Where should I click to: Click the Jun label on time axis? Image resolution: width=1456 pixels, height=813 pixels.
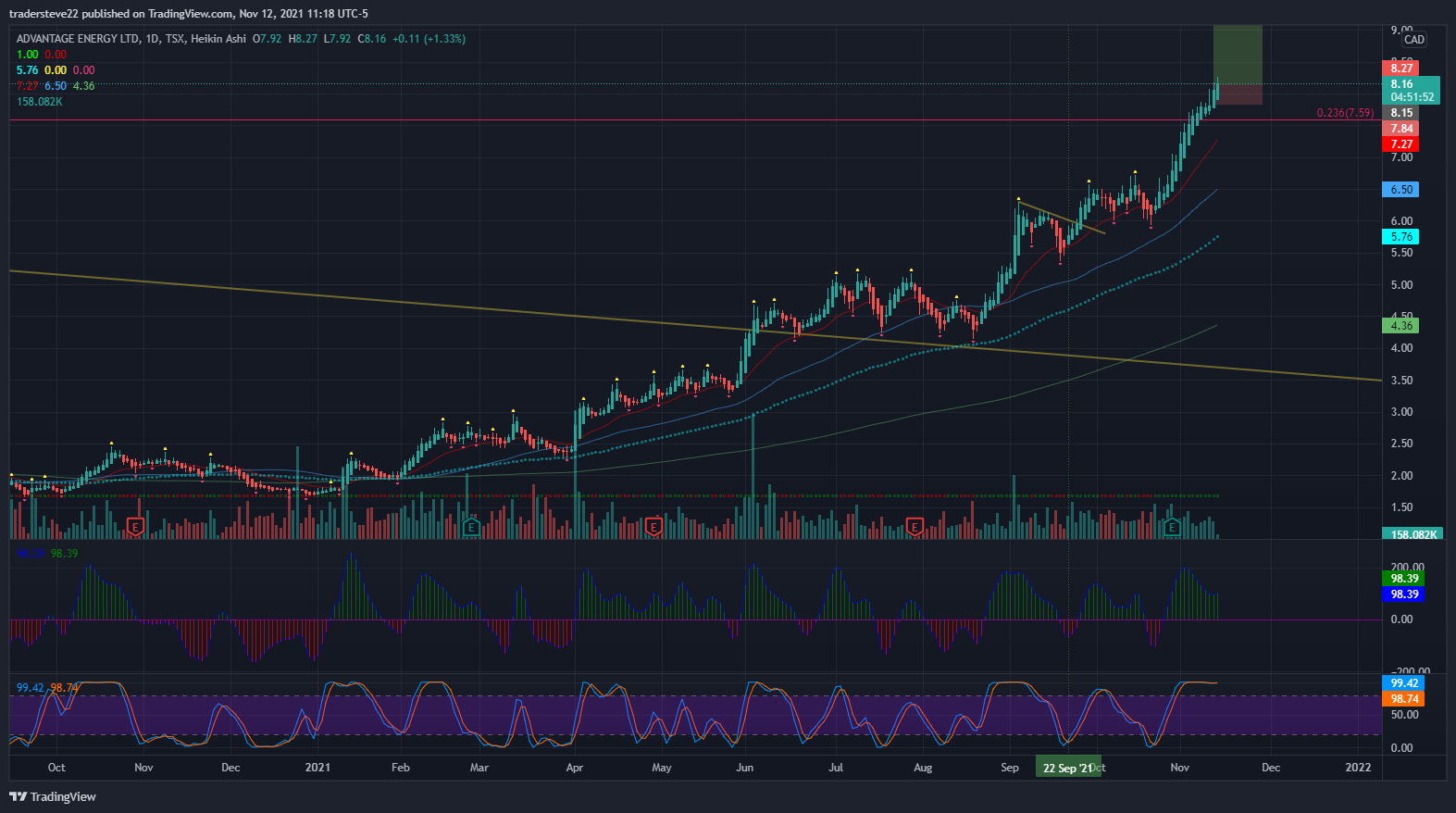[x=744, y=768]
